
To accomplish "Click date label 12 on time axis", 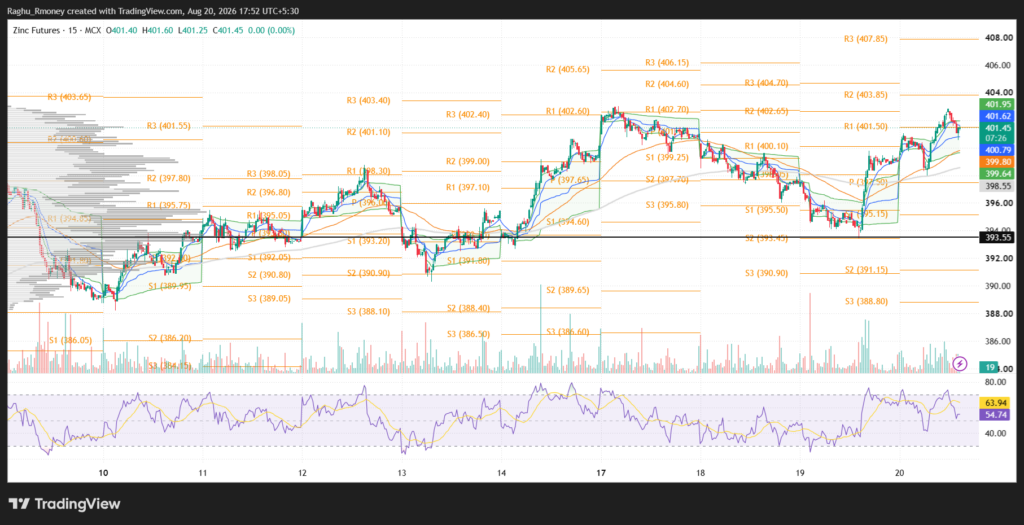I will (x=302, y=472).
